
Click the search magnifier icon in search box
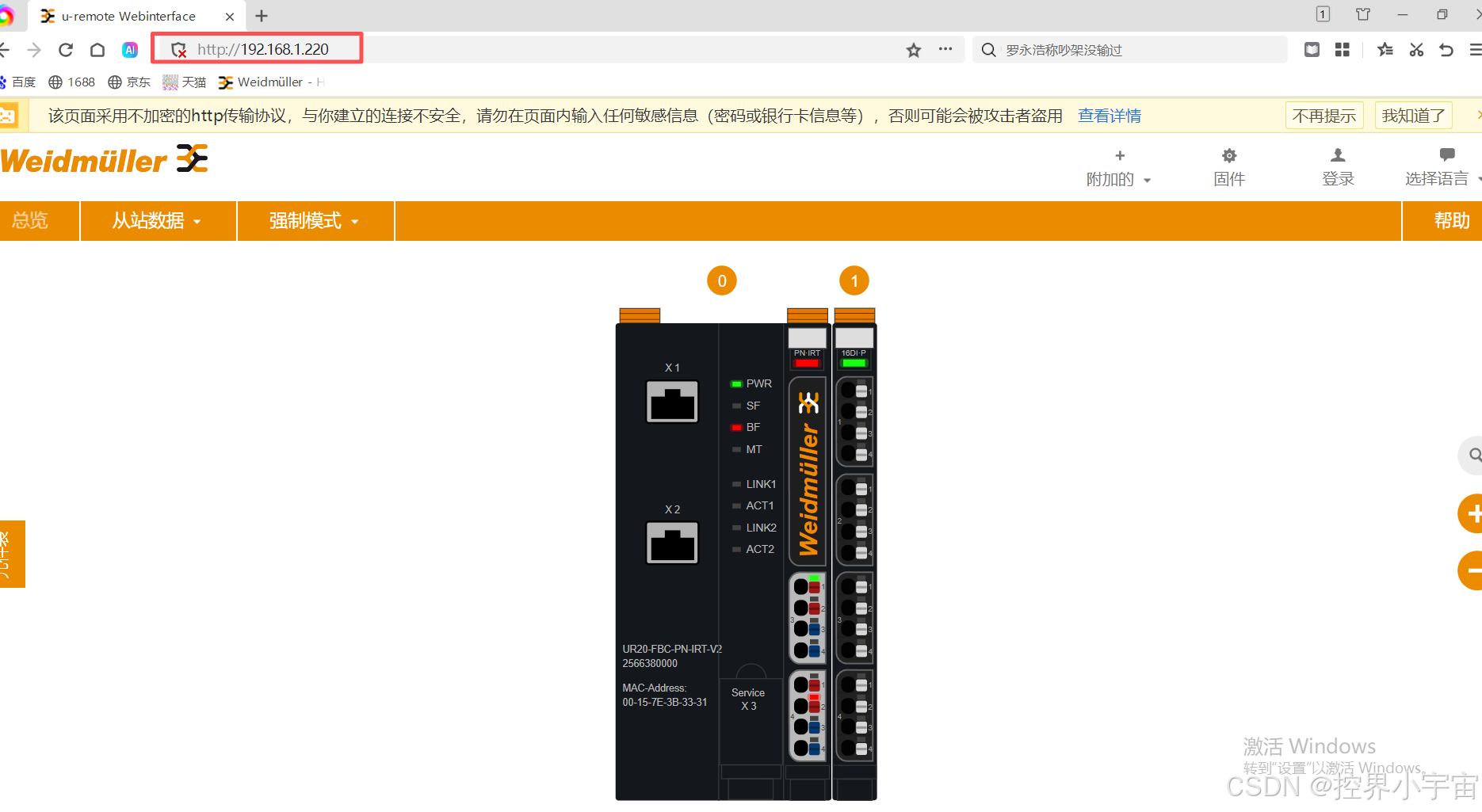click(988, 50)
